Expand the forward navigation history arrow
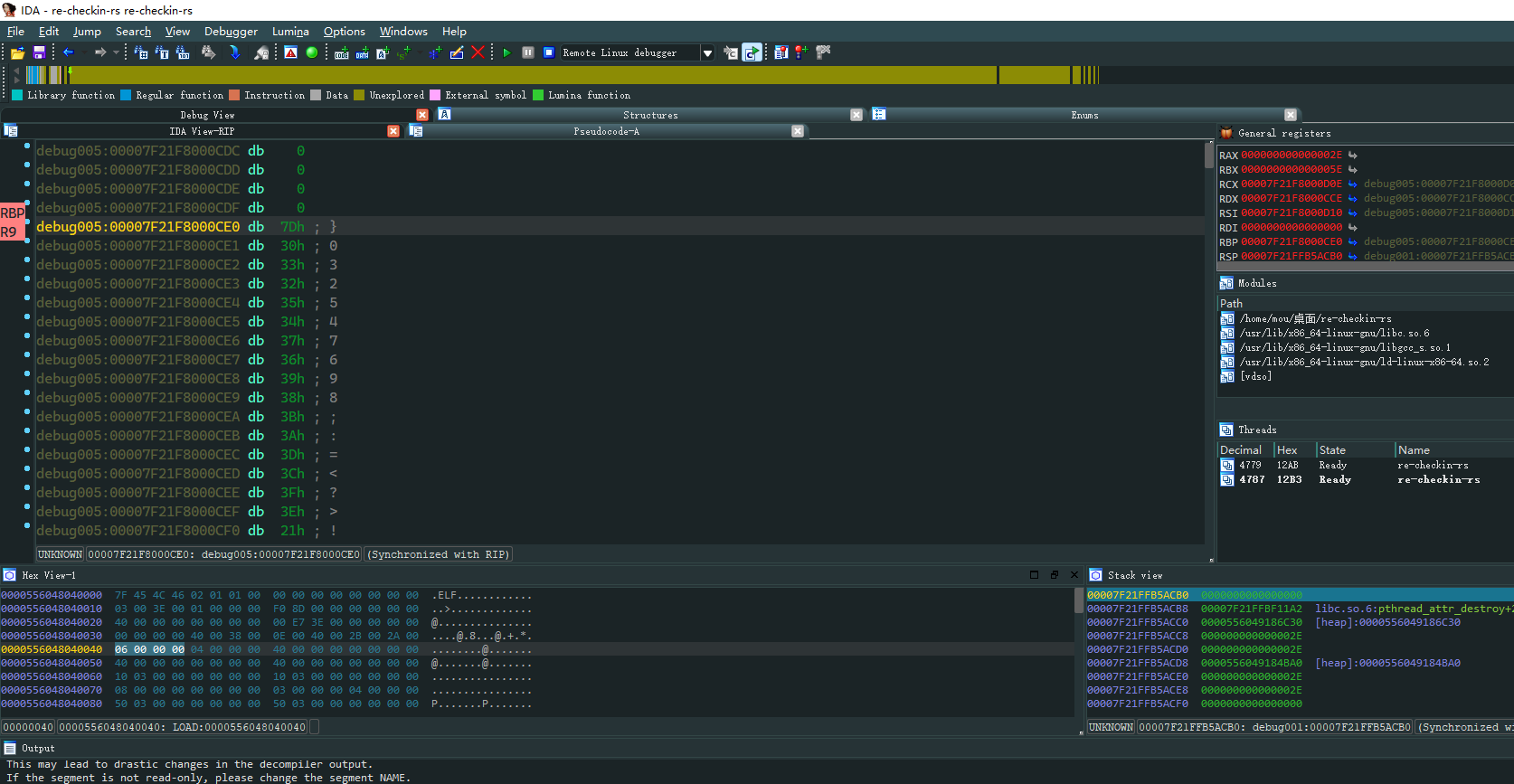Viewport: 1514px width, 784px height. [116, 52]
